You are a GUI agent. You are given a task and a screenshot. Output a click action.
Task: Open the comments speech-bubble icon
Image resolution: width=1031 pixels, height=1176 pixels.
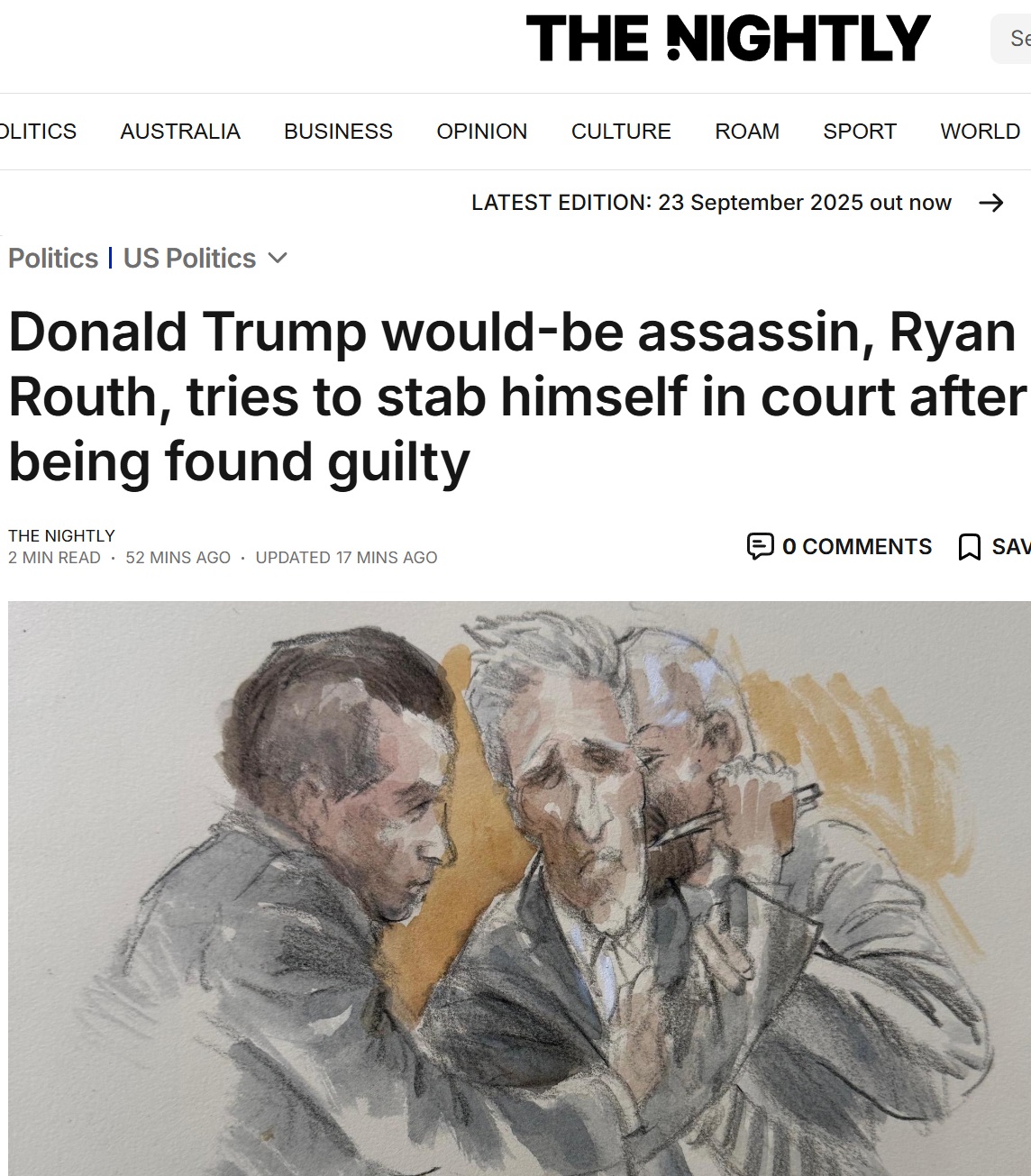coord(761,546)
